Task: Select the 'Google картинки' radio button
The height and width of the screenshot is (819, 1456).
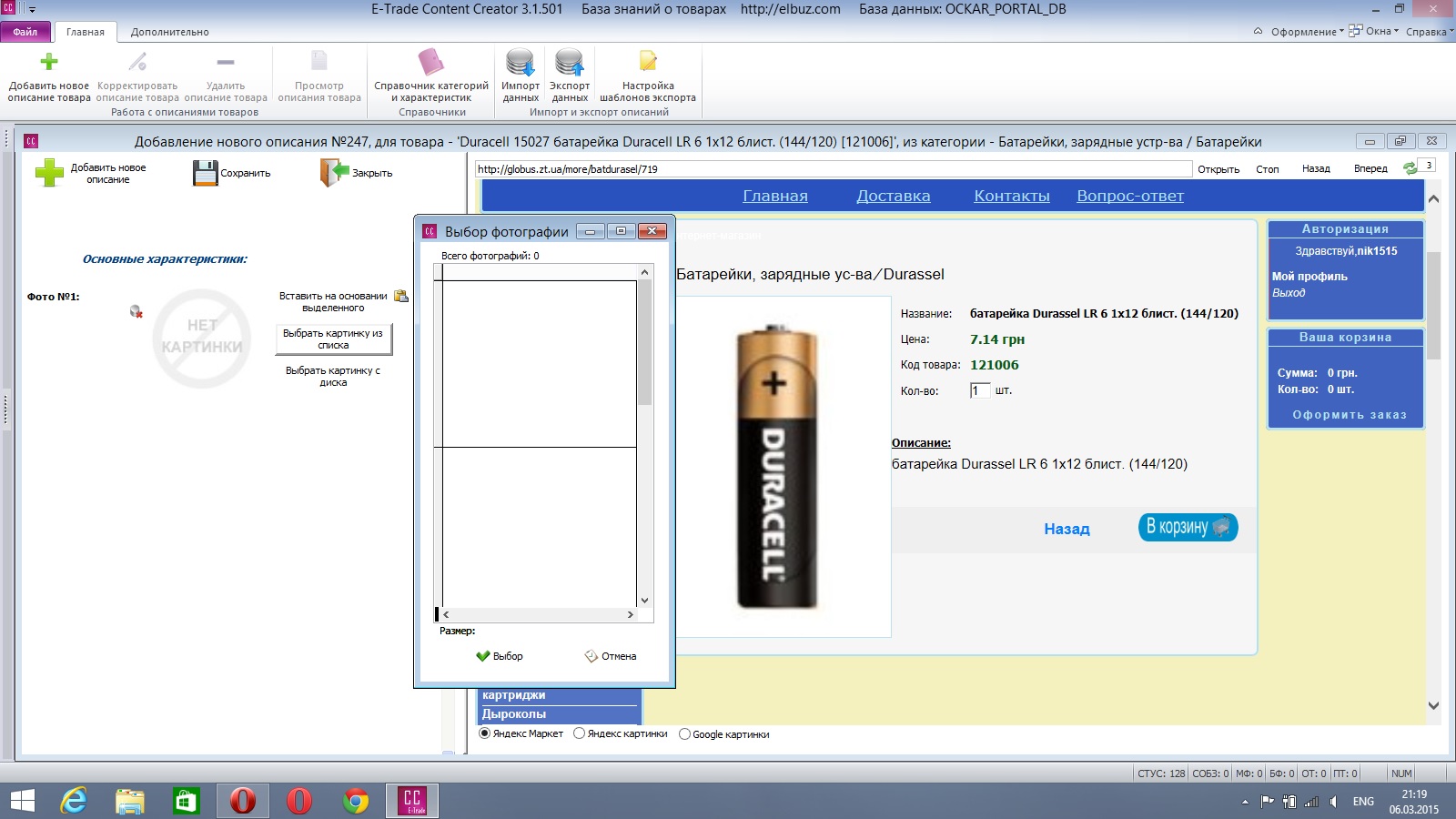Action: click(x=684, y=734)
